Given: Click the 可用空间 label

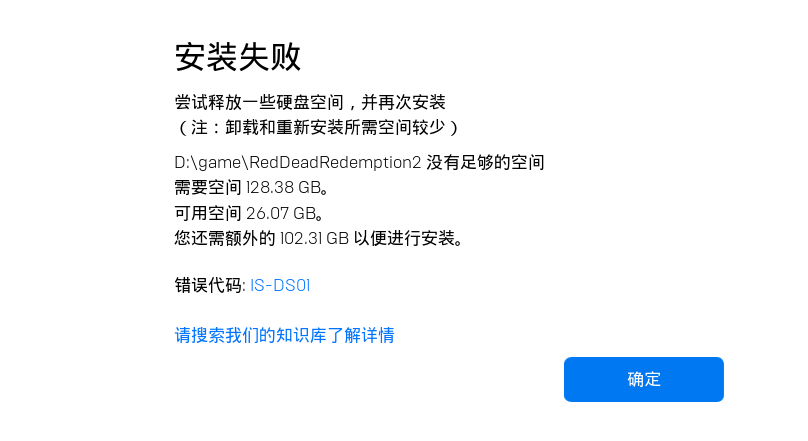Looking at the screenshot, I should (x=208, y=213).
